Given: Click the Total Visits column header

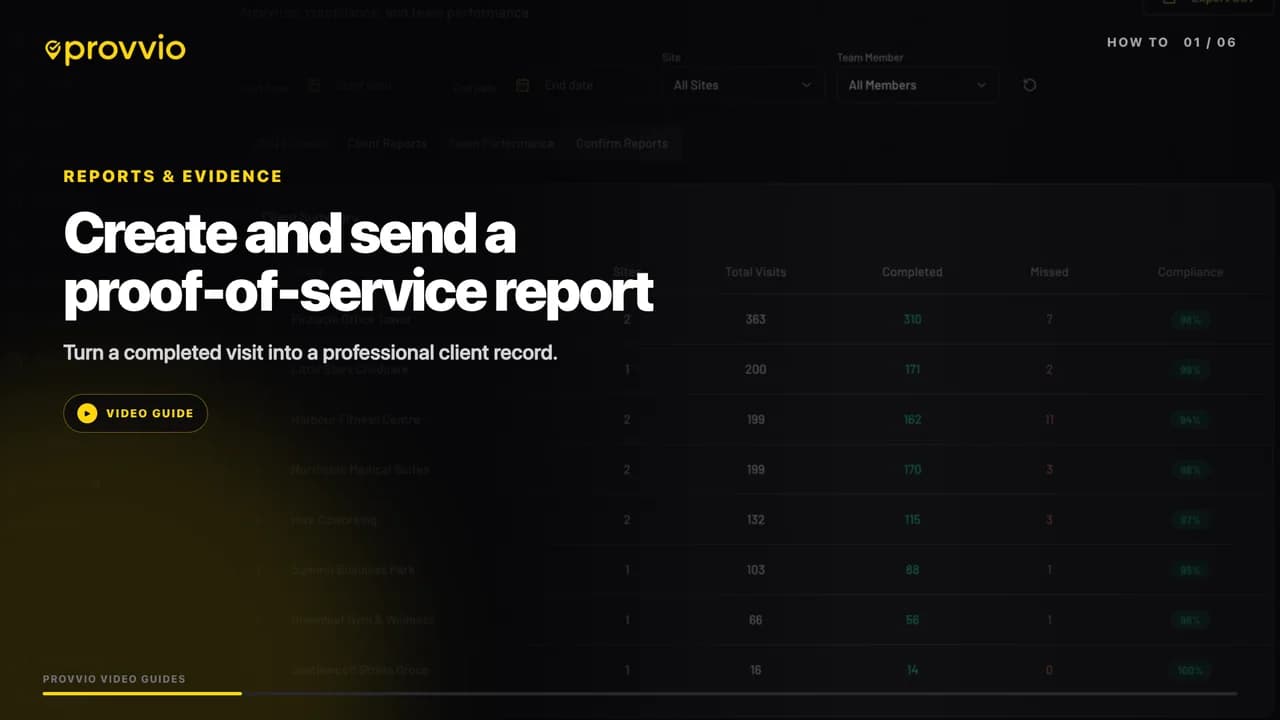Looking at the screenshot, I should pyautogui.click(x=756, y=272).
